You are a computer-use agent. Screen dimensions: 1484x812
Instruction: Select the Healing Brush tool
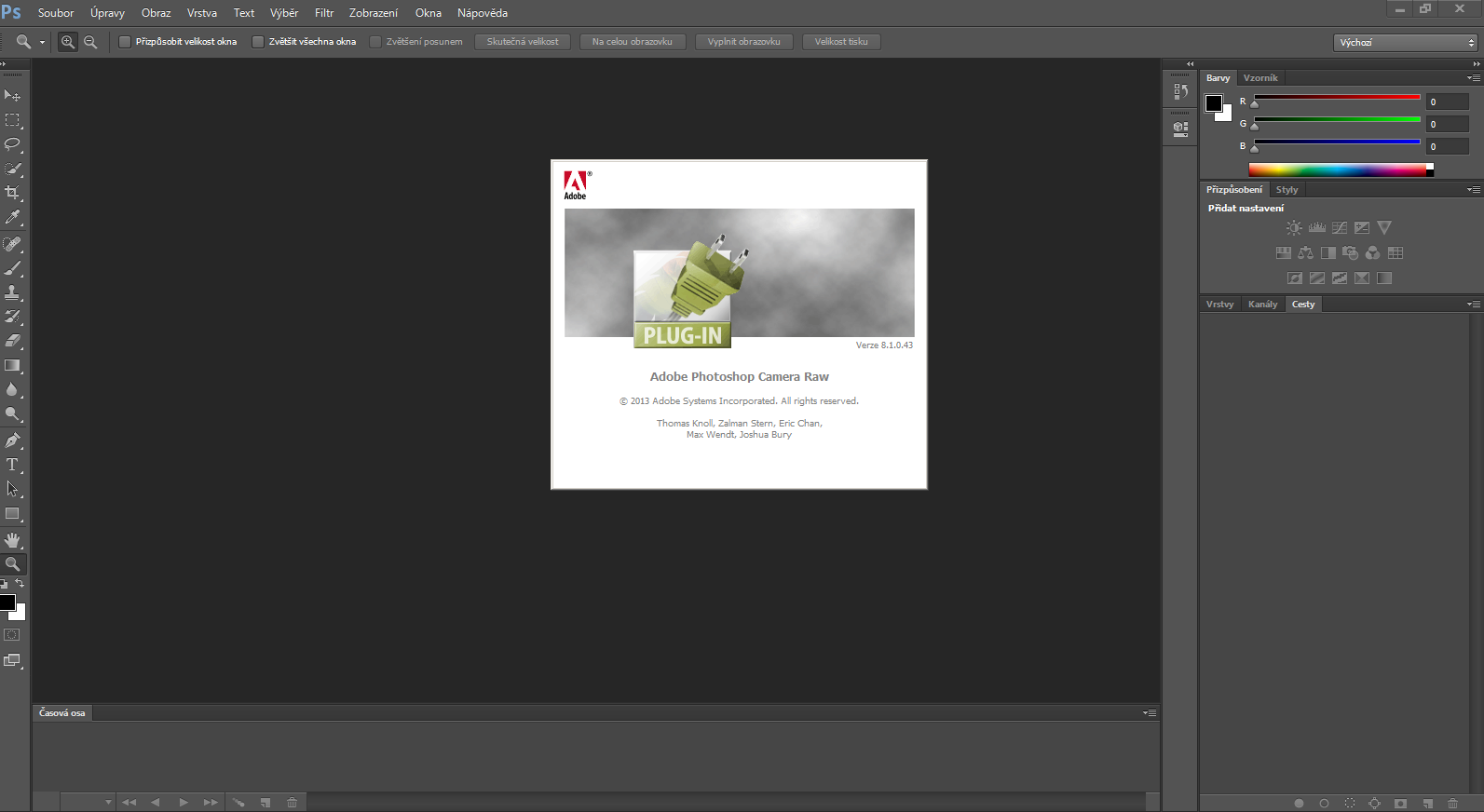point(12,244)
